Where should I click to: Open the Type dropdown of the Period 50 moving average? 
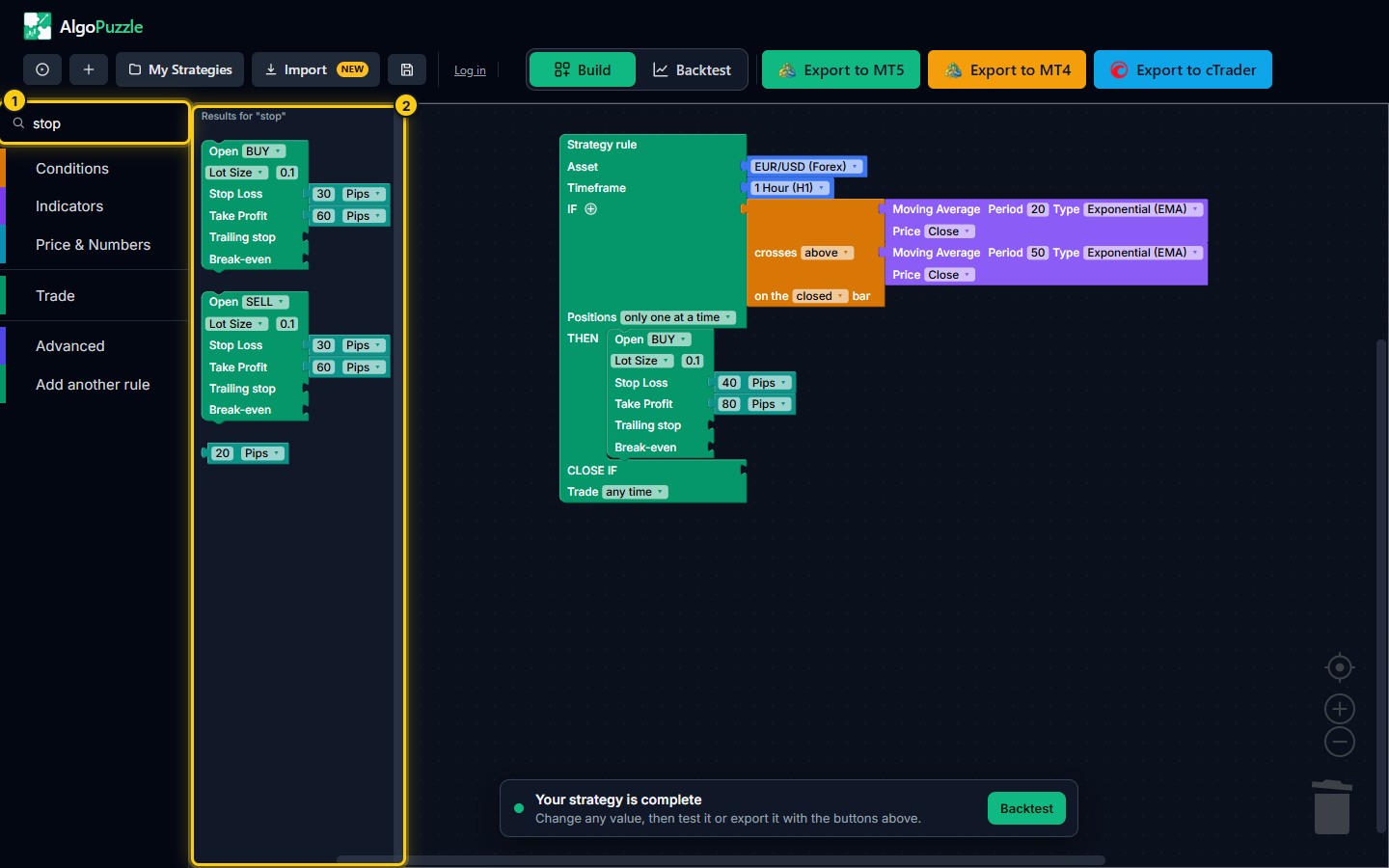1143,253
